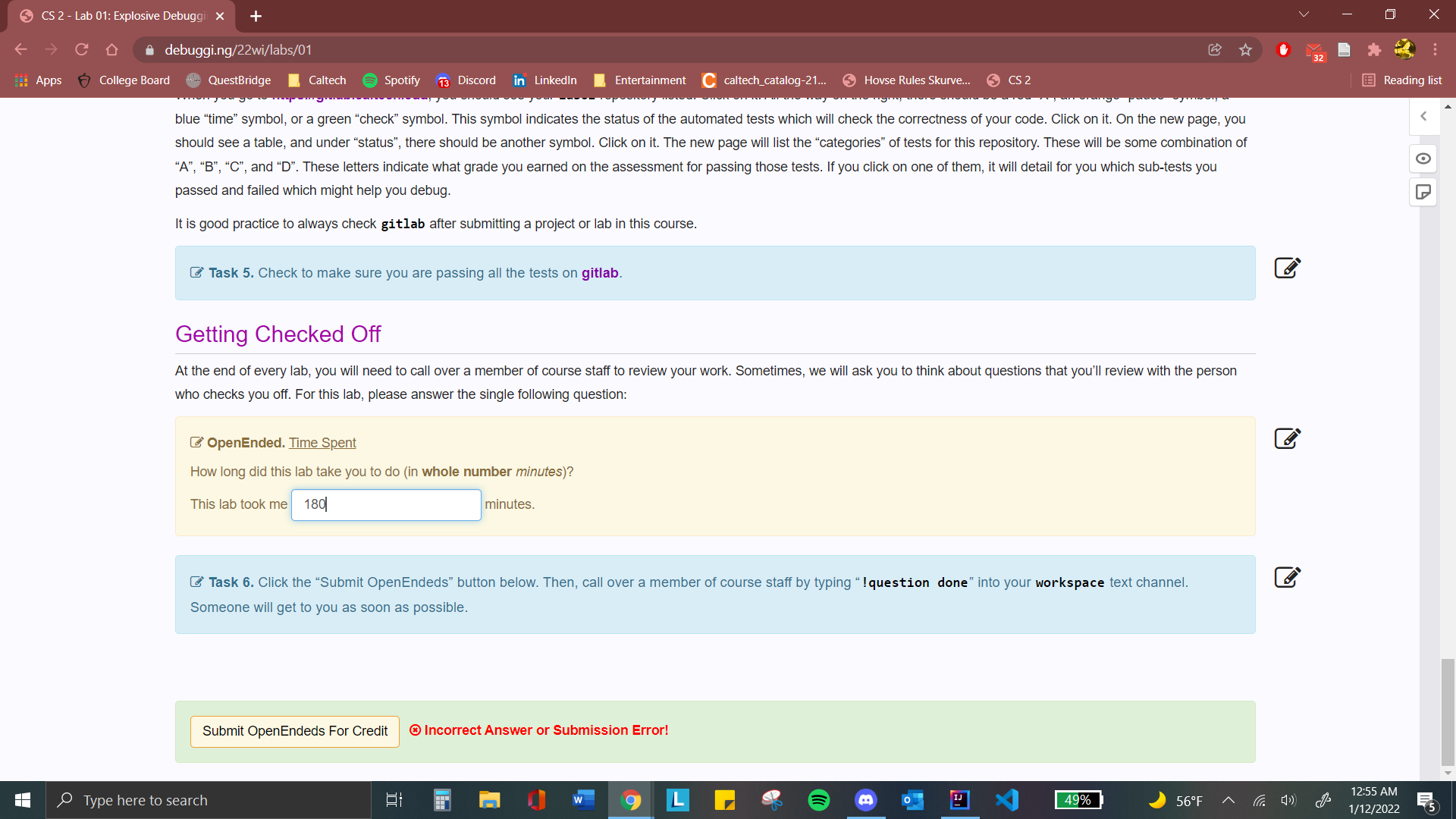Click the edit-note icon beside OpenEnded question
The image size is (1456, 819).
[x=1287, y=439]
